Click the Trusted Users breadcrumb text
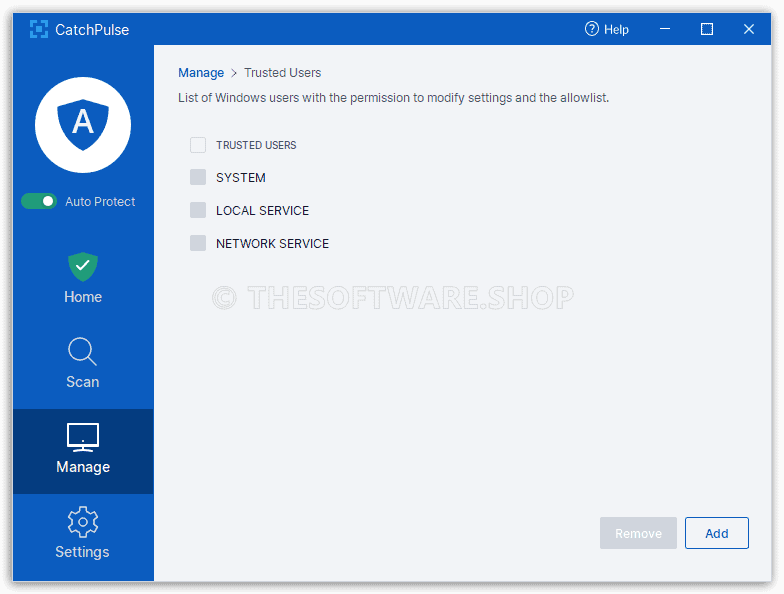784x594 pixels. coord(282,73)
